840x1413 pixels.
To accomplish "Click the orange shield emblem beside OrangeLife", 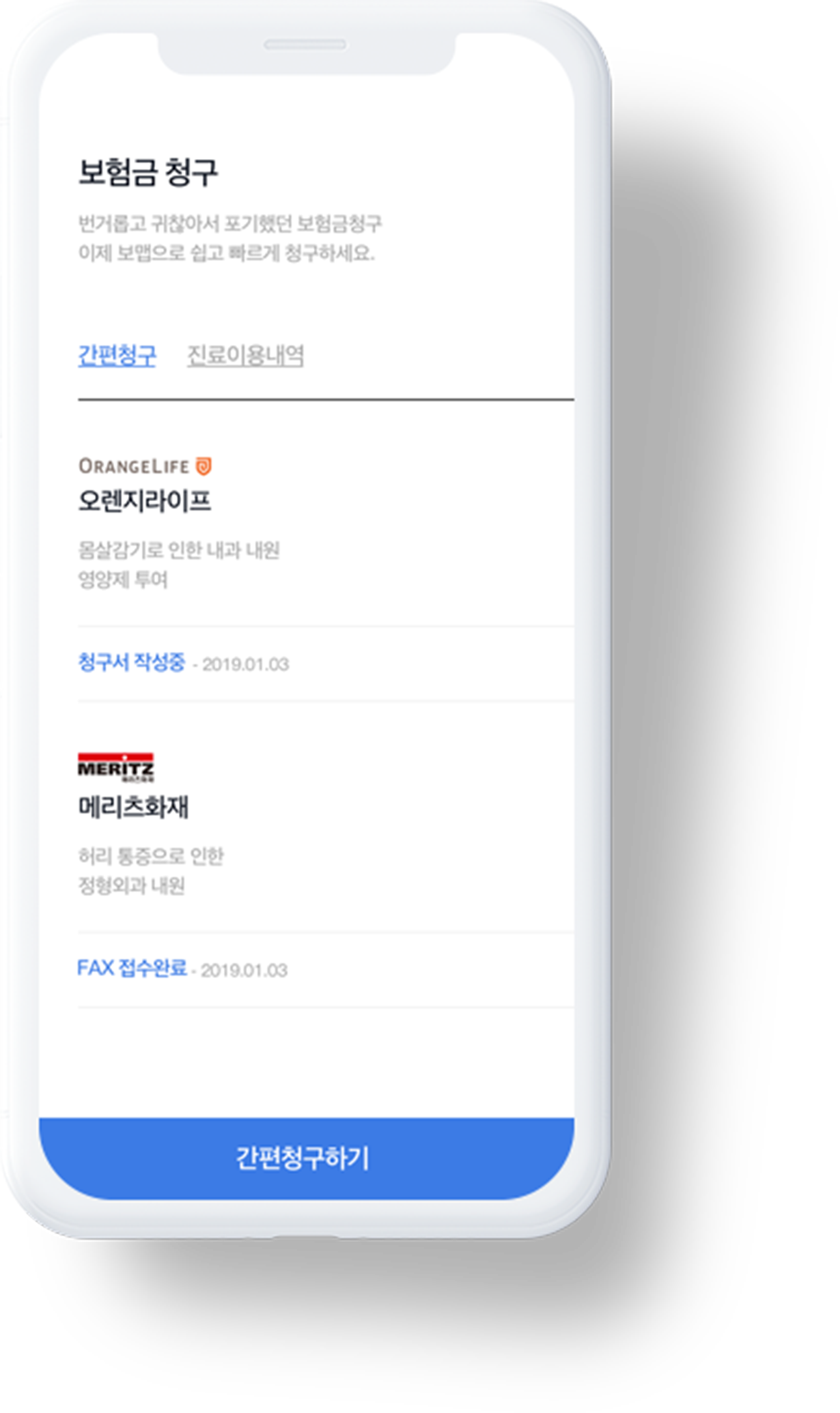I will (x=204, y=466).
